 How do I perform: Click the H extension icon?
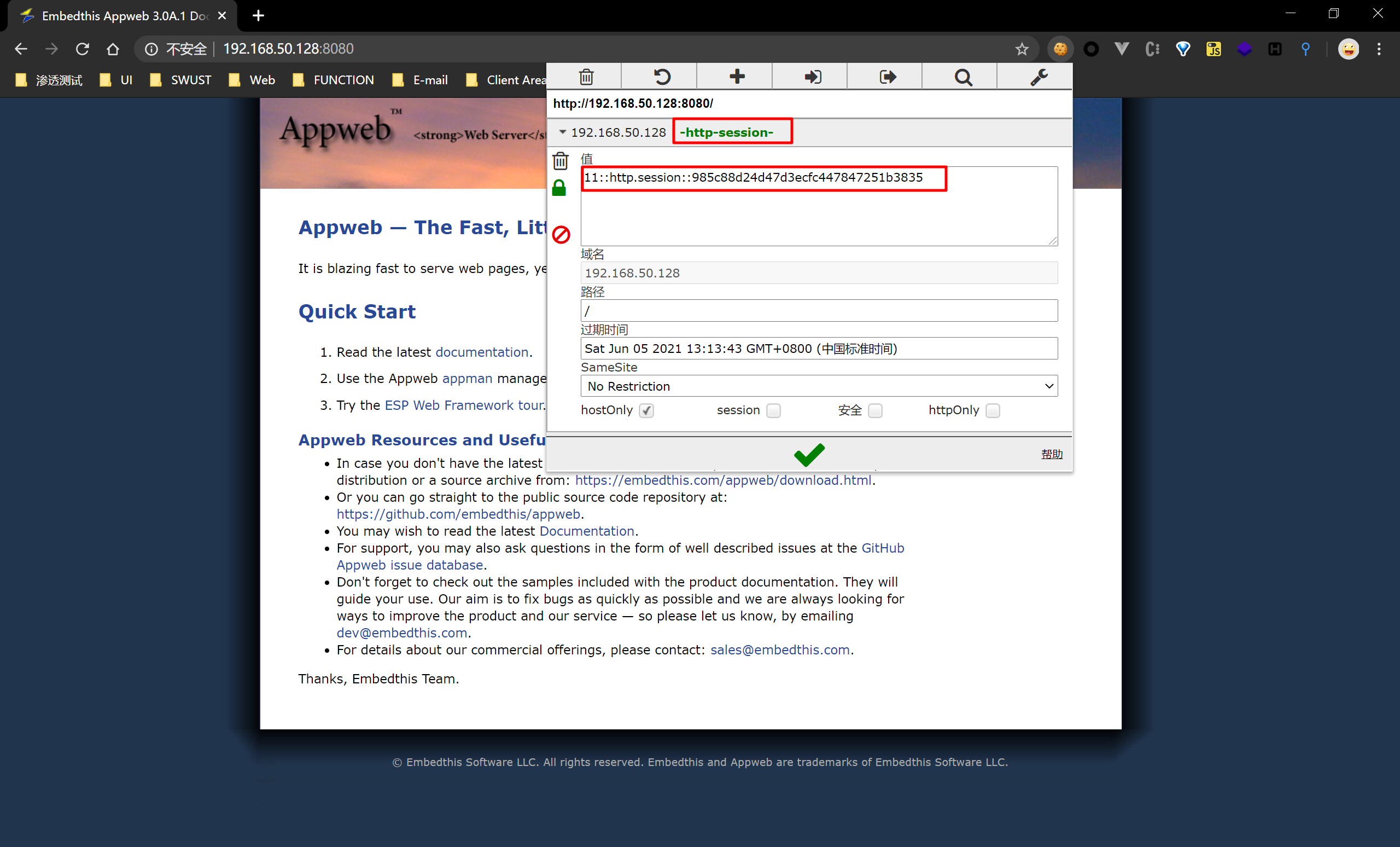1275,49
